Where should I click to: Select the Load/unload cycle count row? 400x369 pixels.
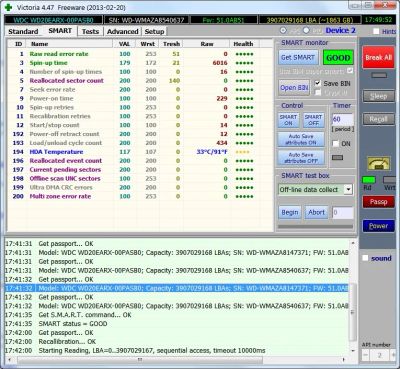(x=140, y=143)
